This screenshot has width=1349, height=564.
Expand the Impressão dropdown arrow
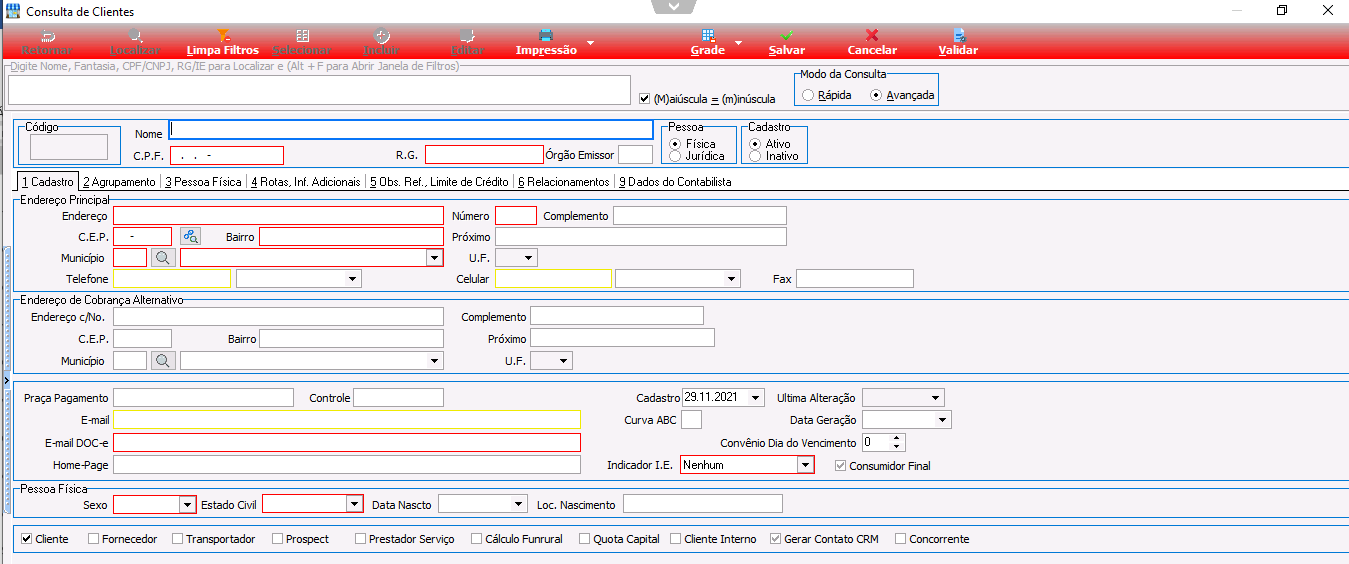pyautogui.click(x=590, y=43)
